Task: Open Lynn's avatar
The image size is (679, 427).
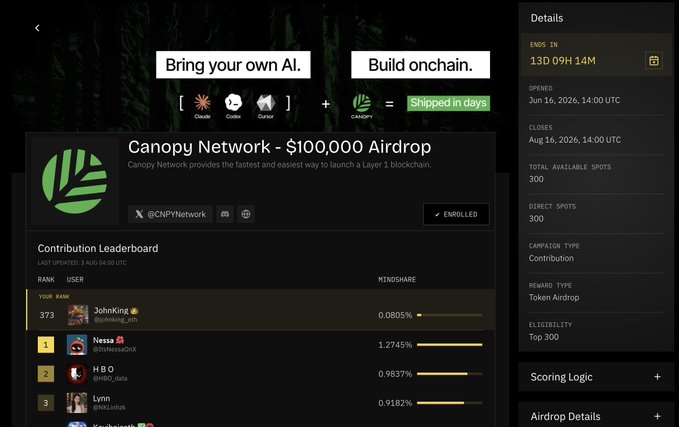Action: [x=77, y=403]
